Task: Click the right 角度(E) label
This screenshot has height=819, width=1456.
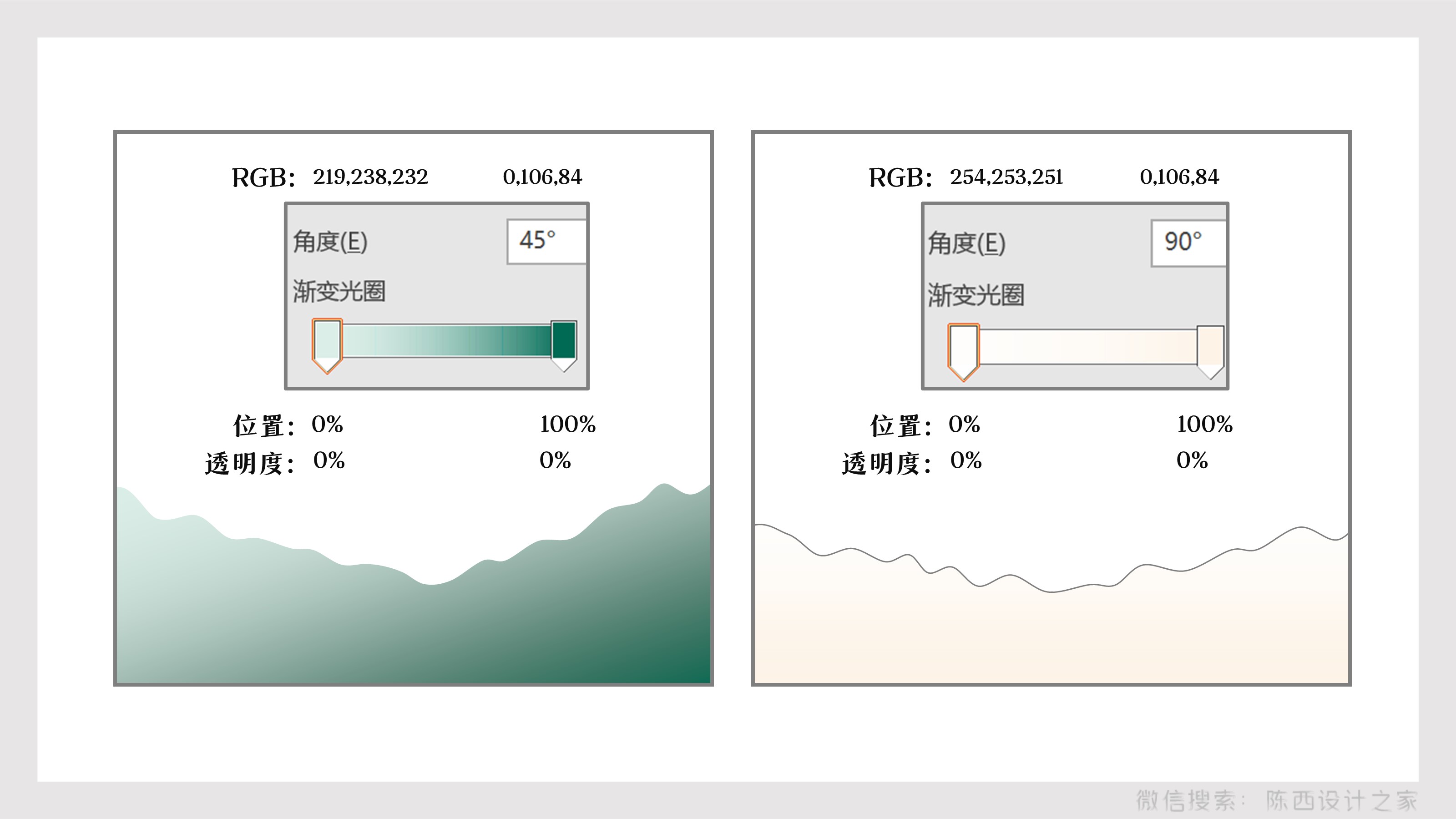Action: pos(966,243)
